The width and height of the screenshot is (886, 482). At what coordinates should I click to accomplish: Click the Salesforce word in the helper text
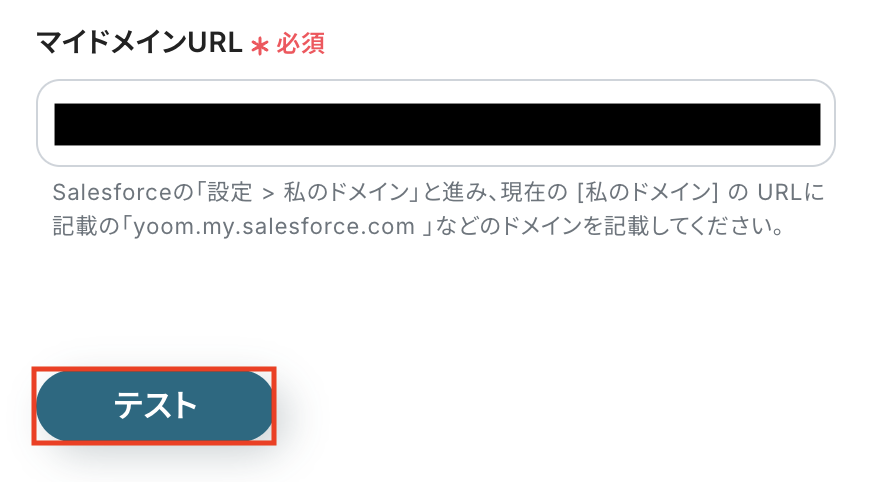coord(112,193)
